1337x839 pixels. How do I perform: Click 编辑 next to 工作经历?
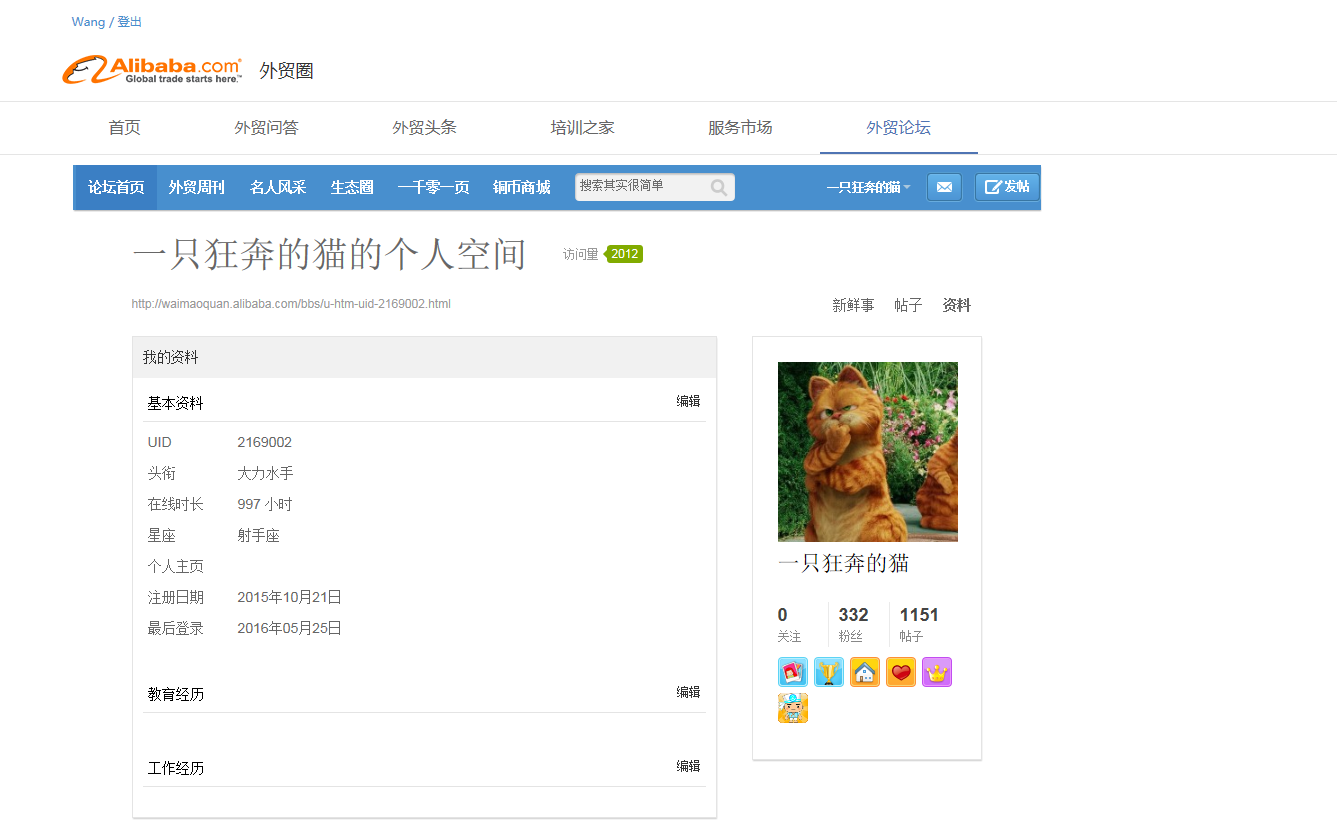point(688,766)
